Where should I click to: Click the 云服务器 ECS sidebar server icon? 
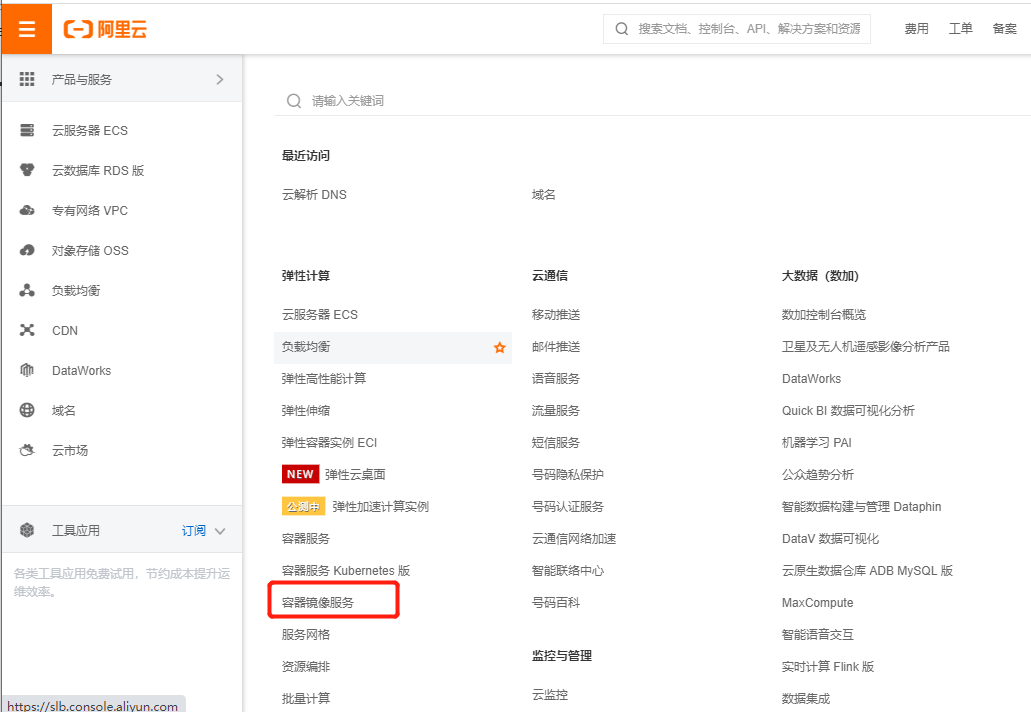click(x=27, y=130)
